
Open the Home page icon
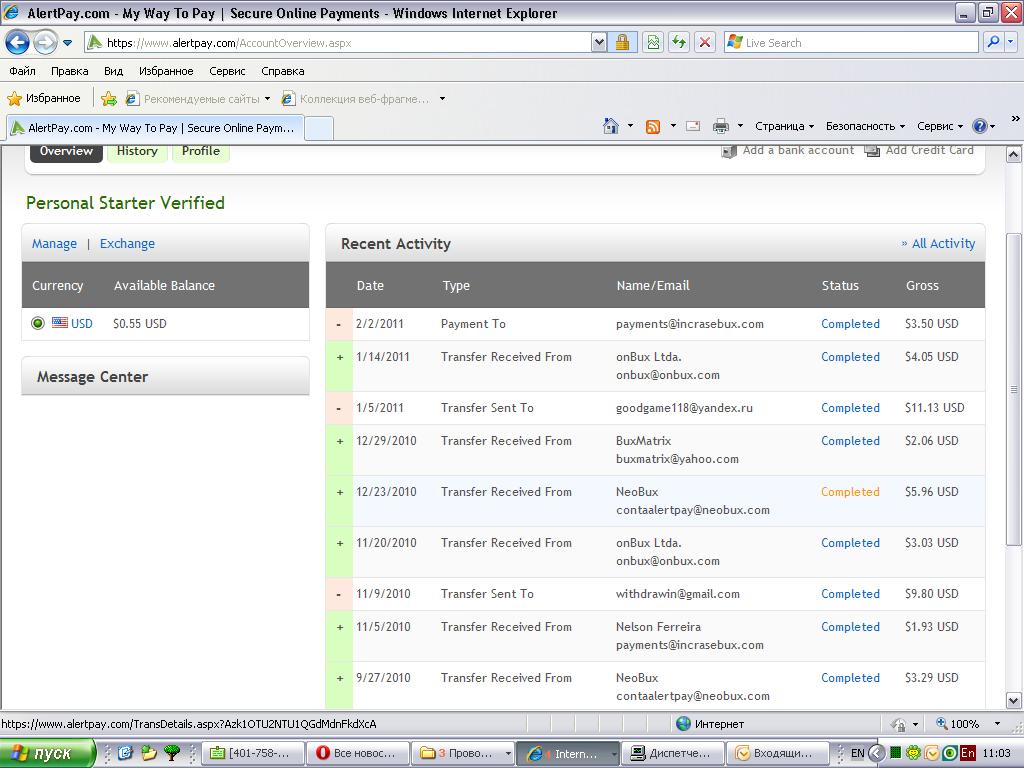tap(611, 126)
